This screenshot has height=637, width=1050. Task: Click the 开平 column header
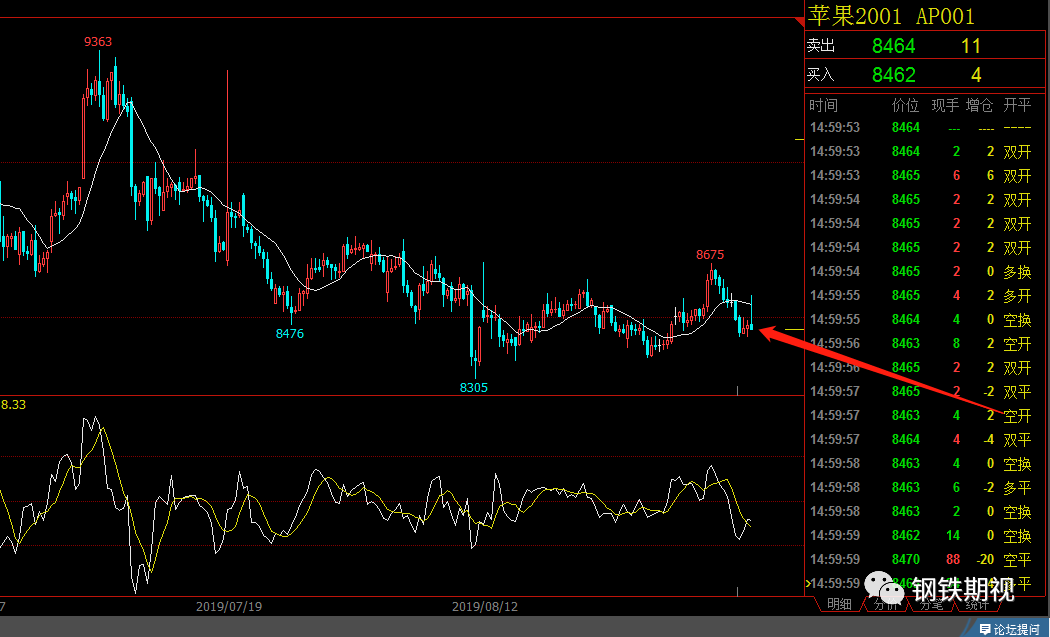[1017, 105]
